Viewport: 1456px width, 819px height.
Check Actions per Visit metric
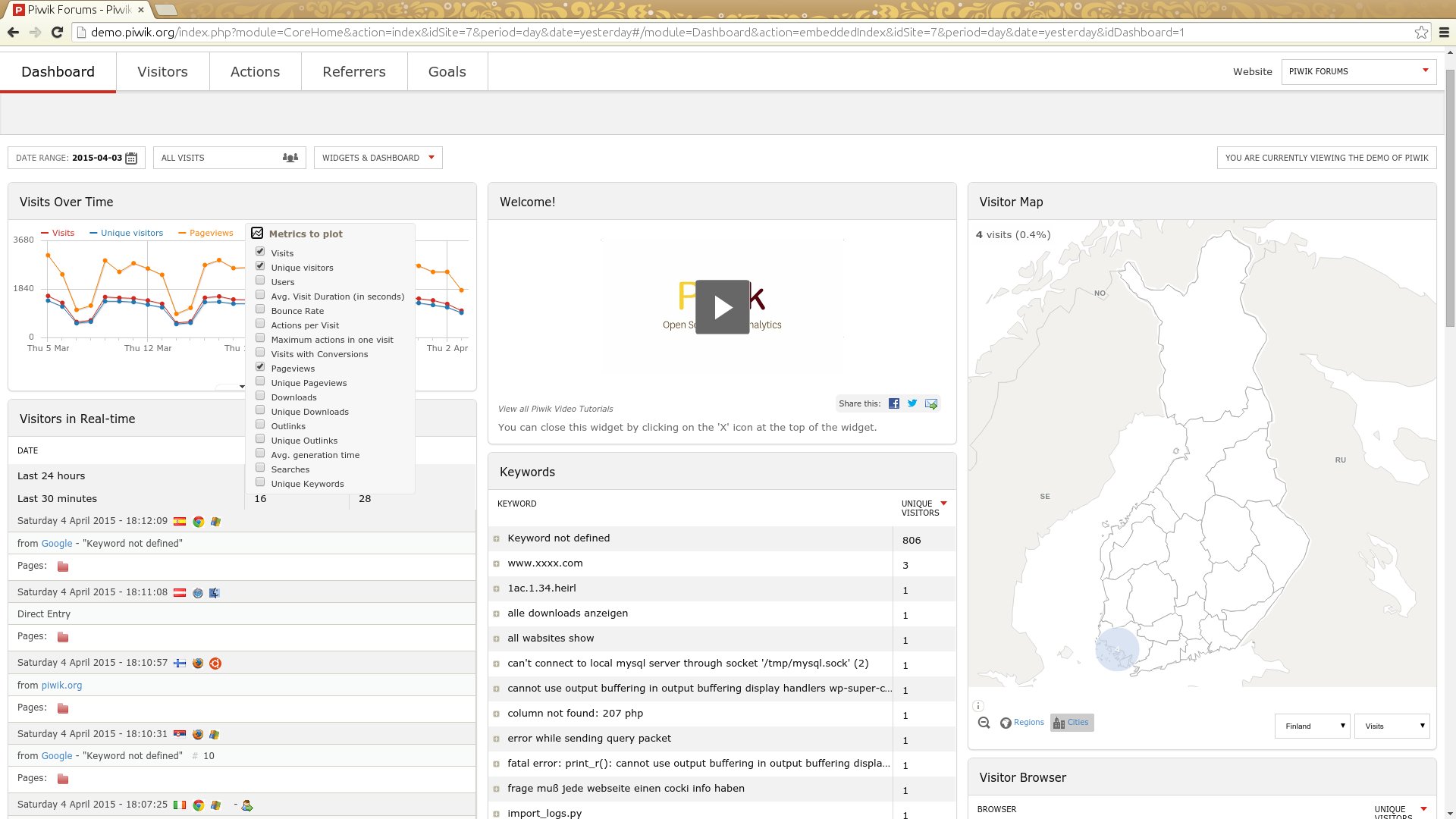point(260,323)
